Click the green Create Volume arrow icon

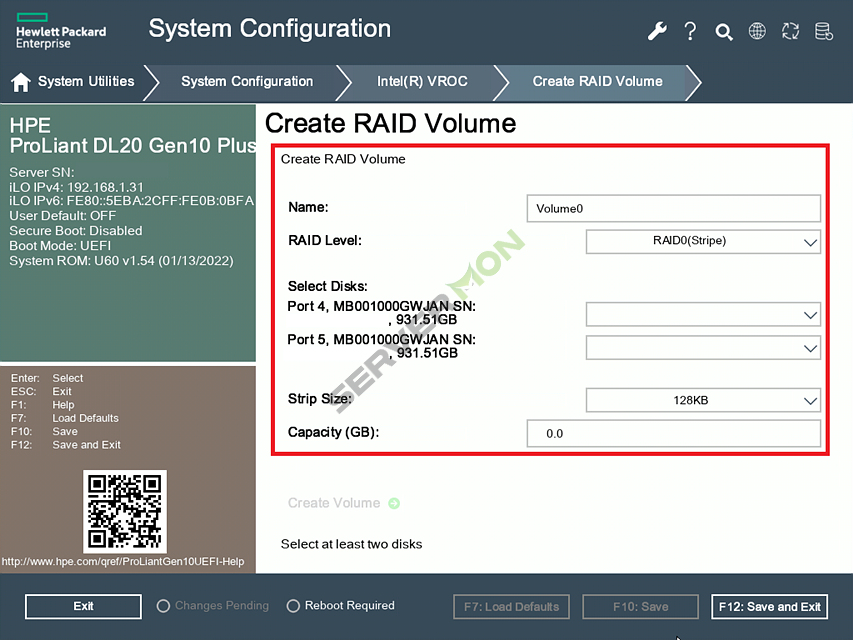click(394, 503)
